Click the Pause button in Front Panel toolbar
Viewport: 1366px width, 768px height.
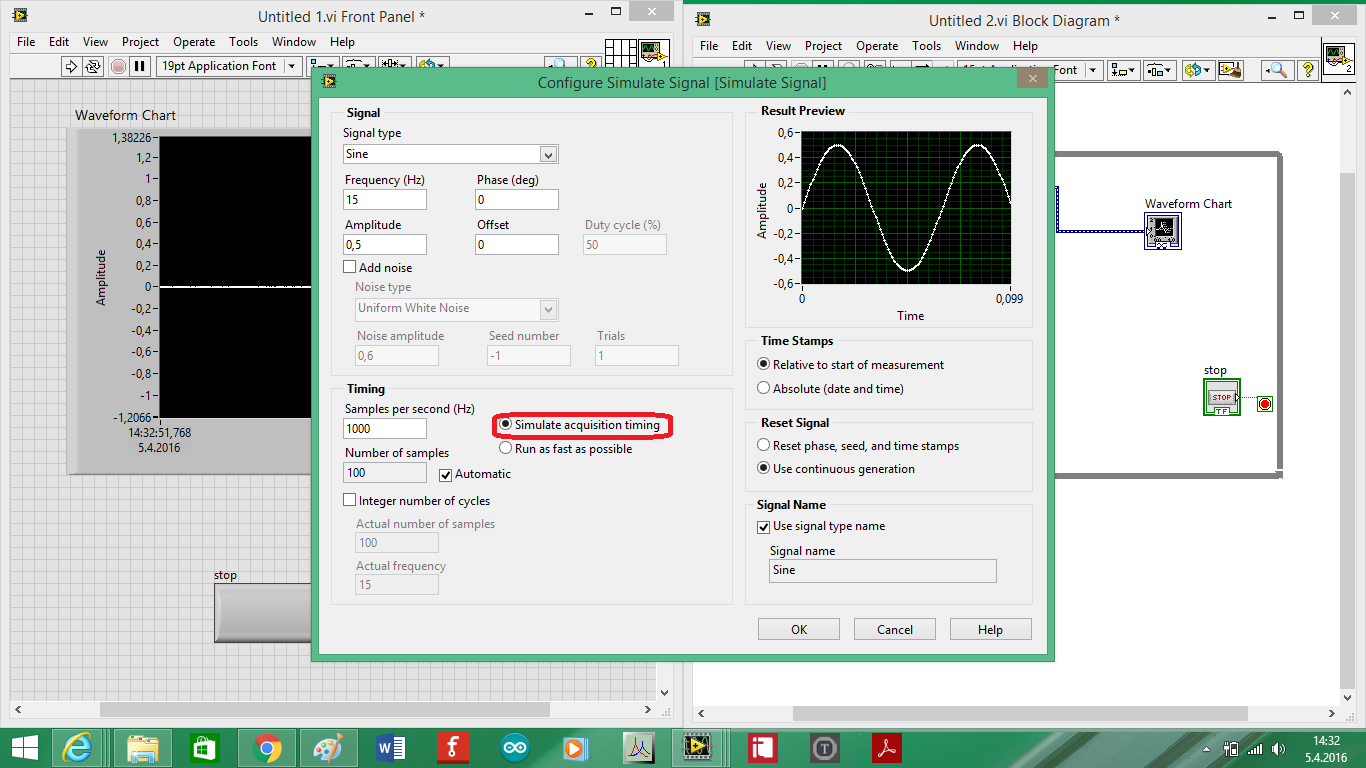coord(140,66)
